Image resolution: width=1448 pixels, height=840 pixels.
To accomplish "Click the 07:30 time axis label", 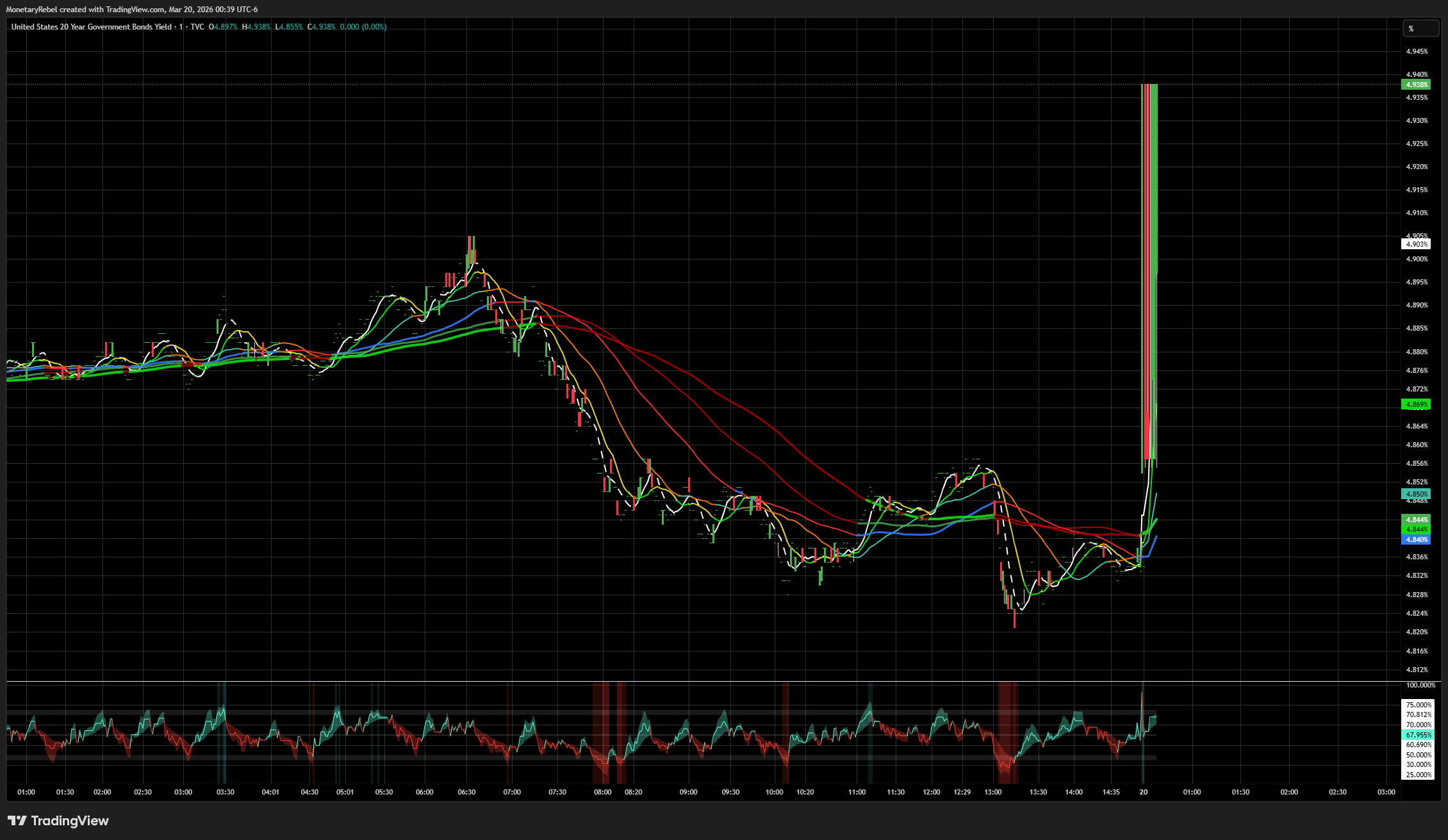I will (557, 792).
